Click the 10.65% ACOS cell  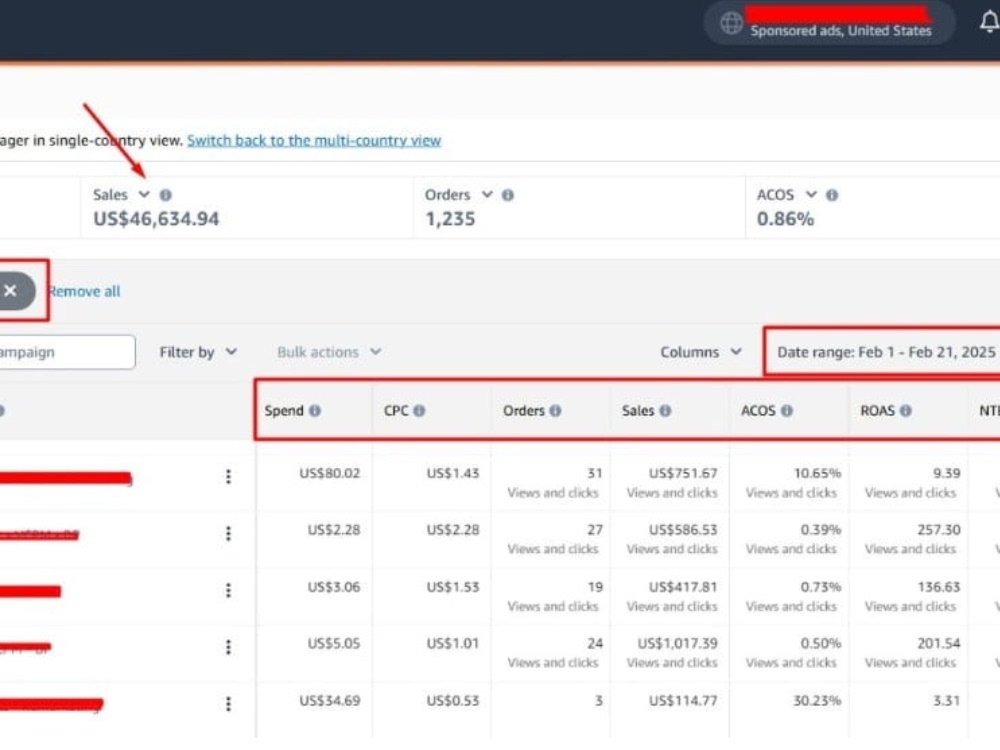(817, 473)
